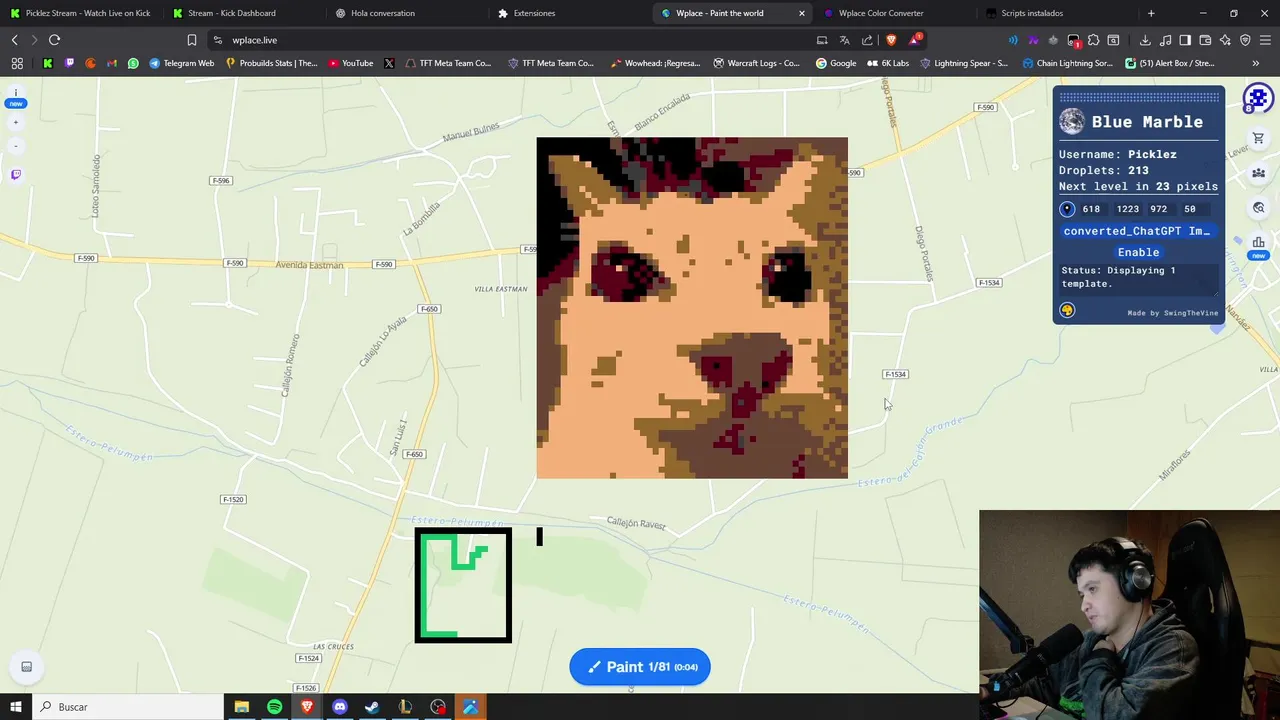Viewport: 1280px width, 720px height.
Task: Open Steam from the taskbar
Action: click(x=372, y=707)
